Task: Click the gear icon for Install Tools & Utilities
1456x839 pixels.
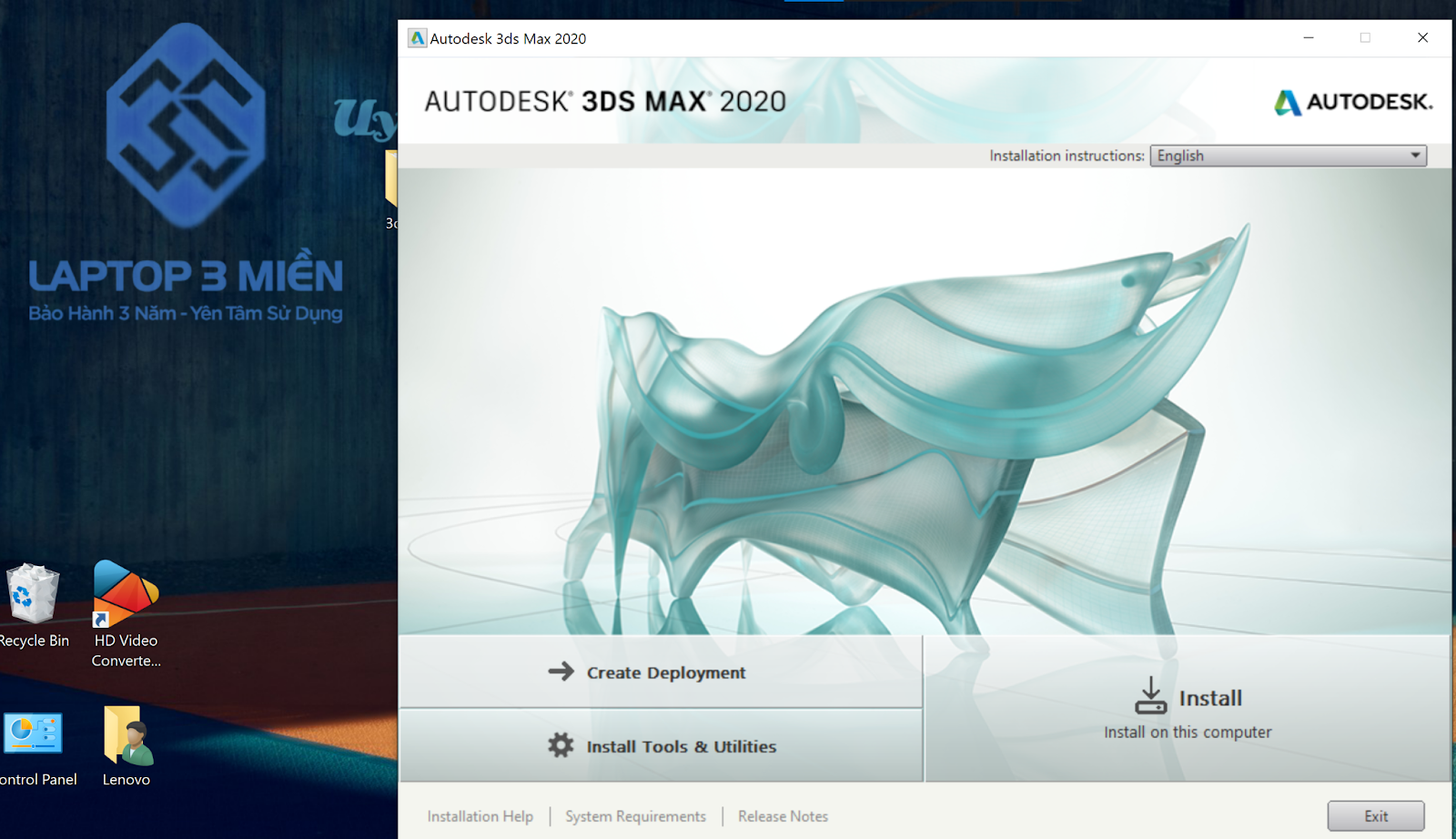Action: pos(561,745)
